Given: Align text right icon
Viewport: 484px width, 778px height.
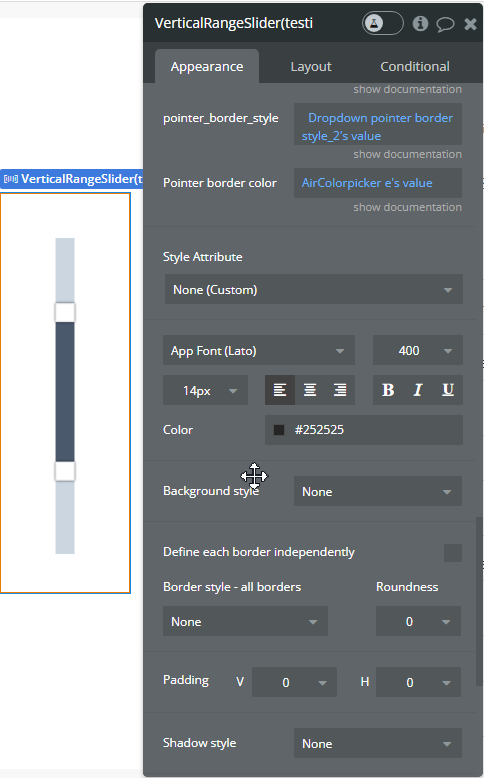Looking at the screenshot, I should point(340,390).
